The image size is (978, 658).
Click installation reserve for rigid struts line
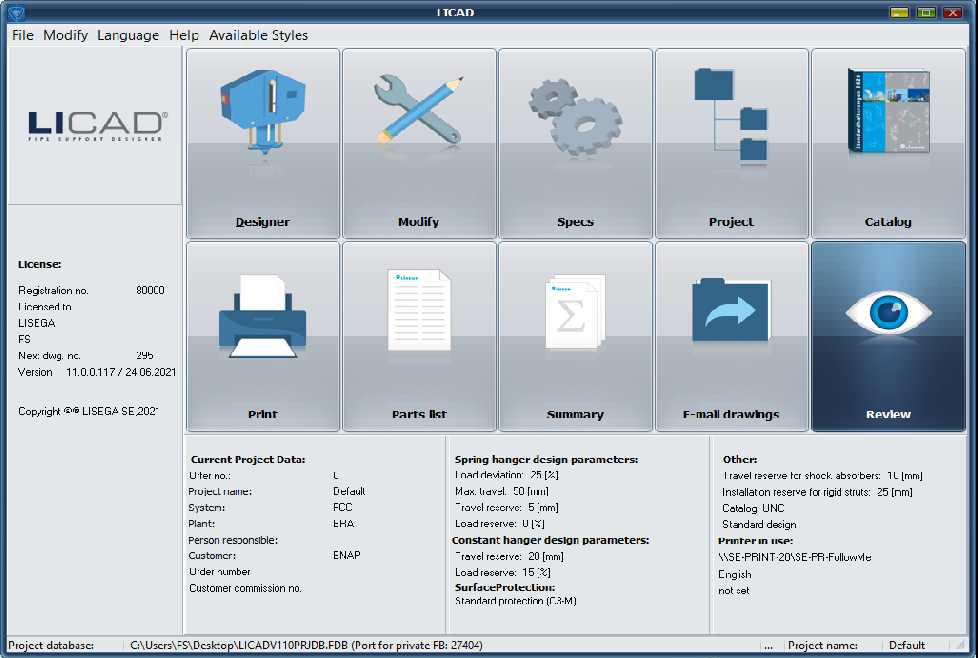[817, 492]
